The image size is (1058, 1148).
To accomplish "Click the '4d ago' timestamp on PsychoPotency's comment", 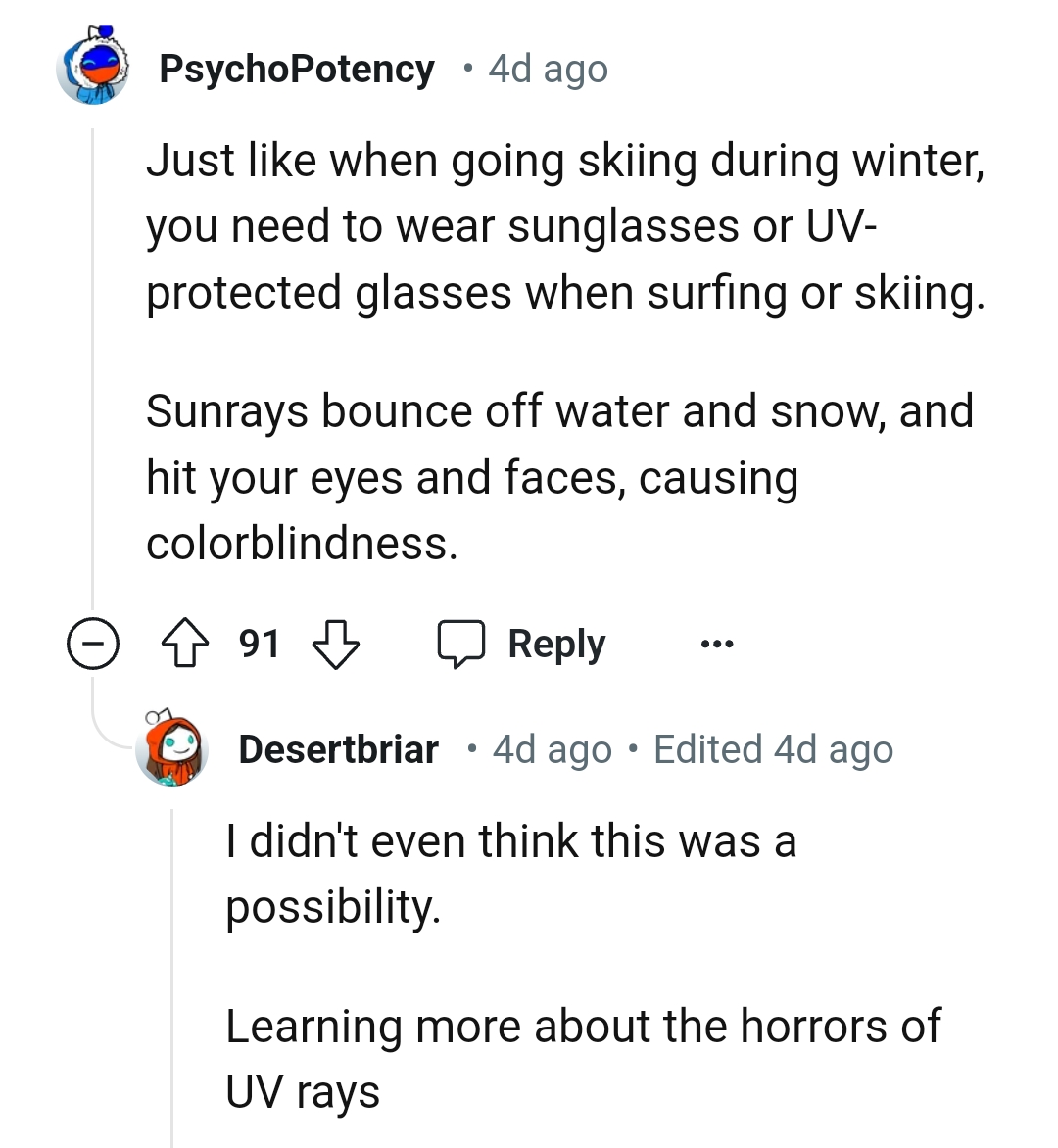I will [546, 69].
